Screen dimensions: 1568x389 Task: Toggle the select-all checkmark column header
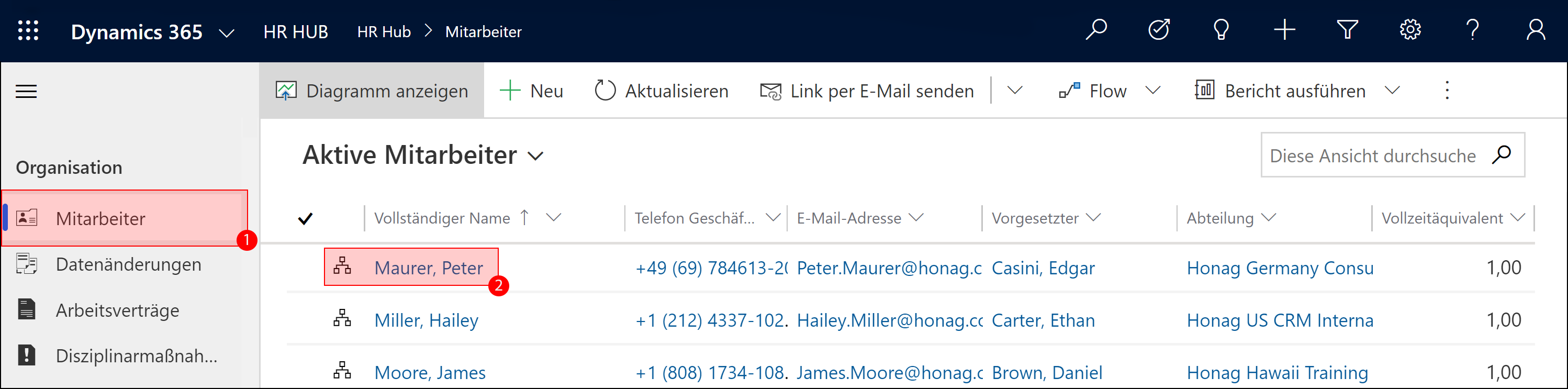point(305,218)
